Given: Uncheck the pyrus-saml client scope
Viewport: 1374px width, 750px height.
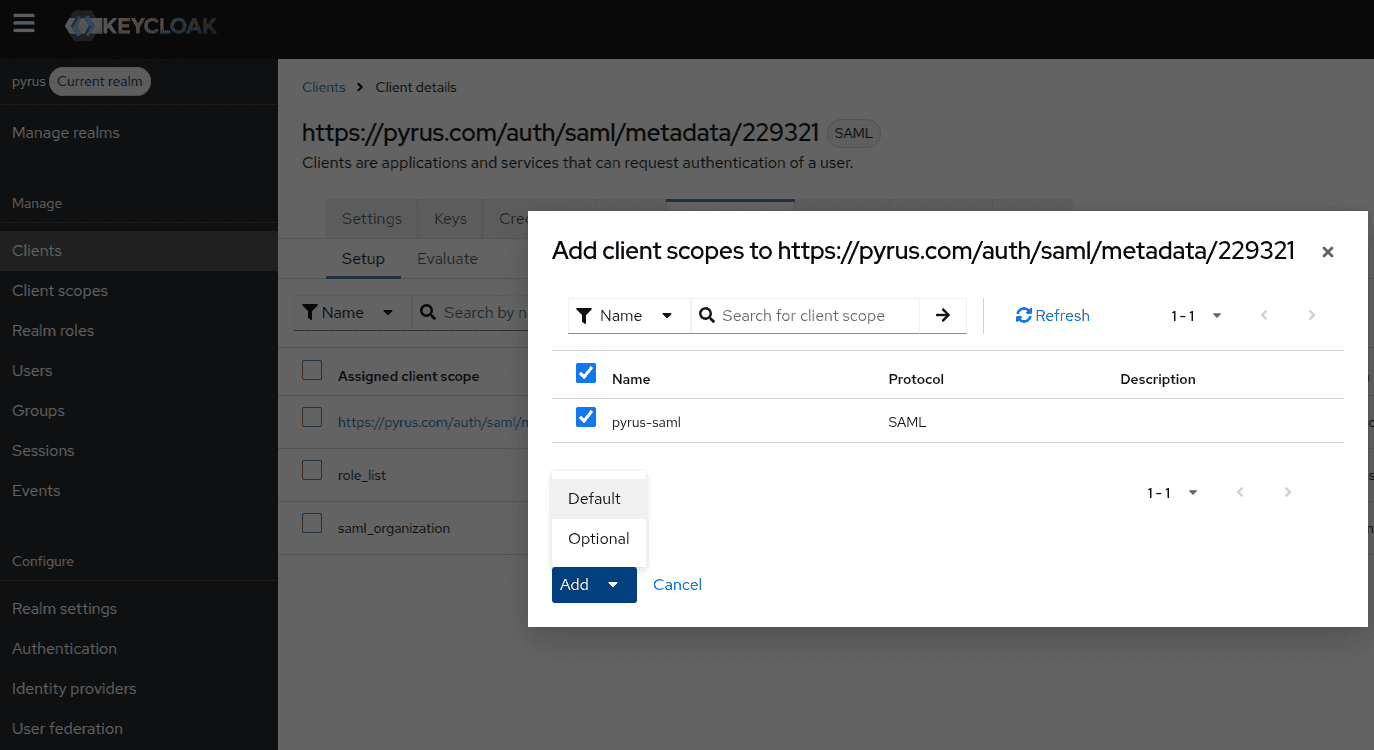Looking at the screenshot, I should 585,417.
